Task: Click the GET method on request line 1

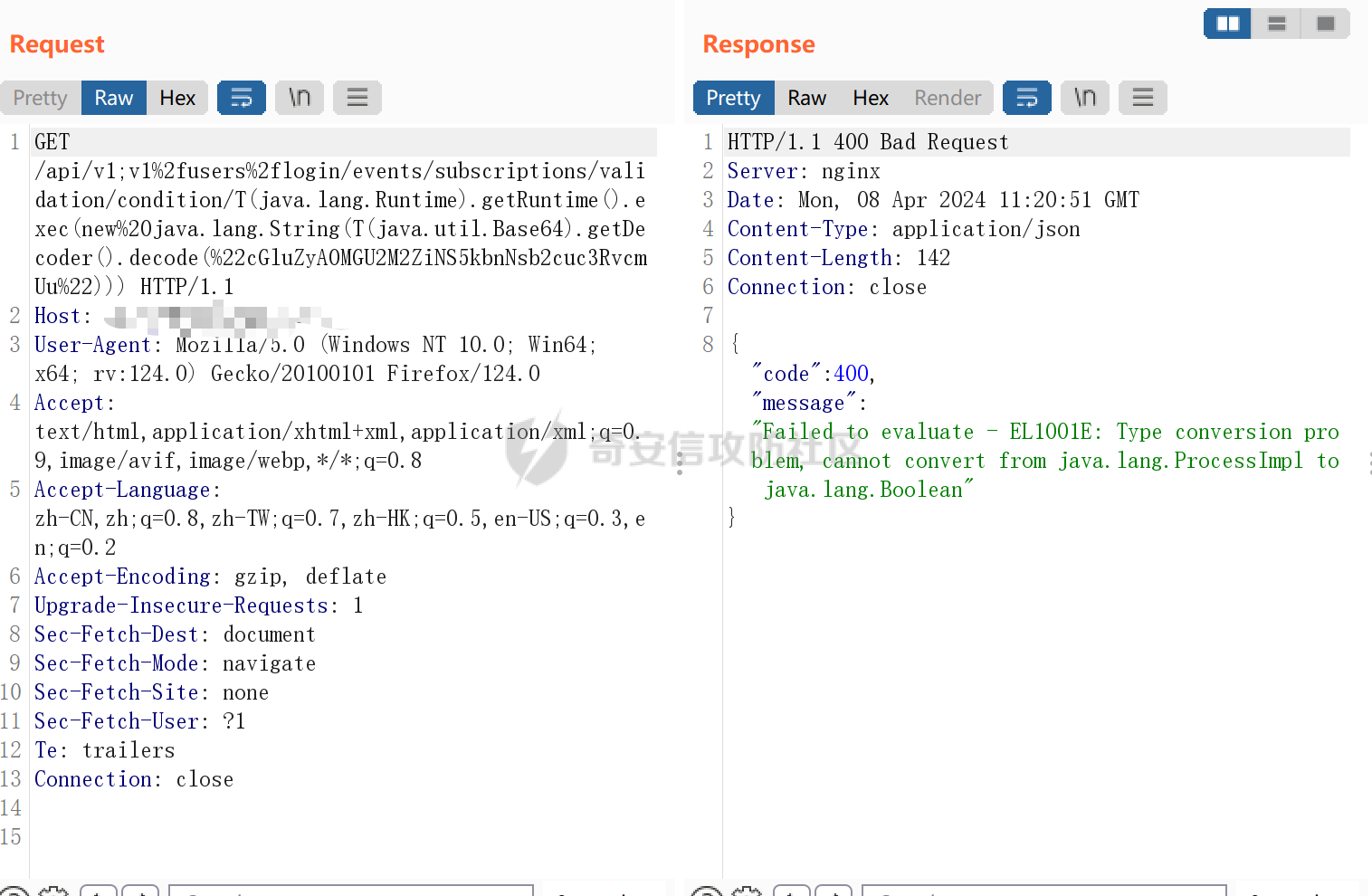Action: point(52,142)
